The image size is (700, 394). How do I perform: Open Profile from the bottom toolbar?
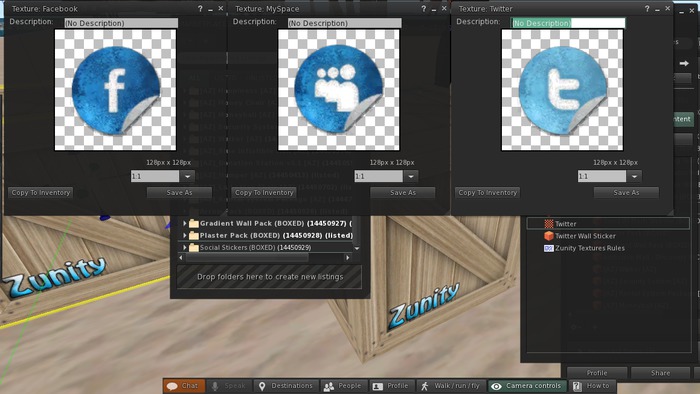tap(391, 386)
